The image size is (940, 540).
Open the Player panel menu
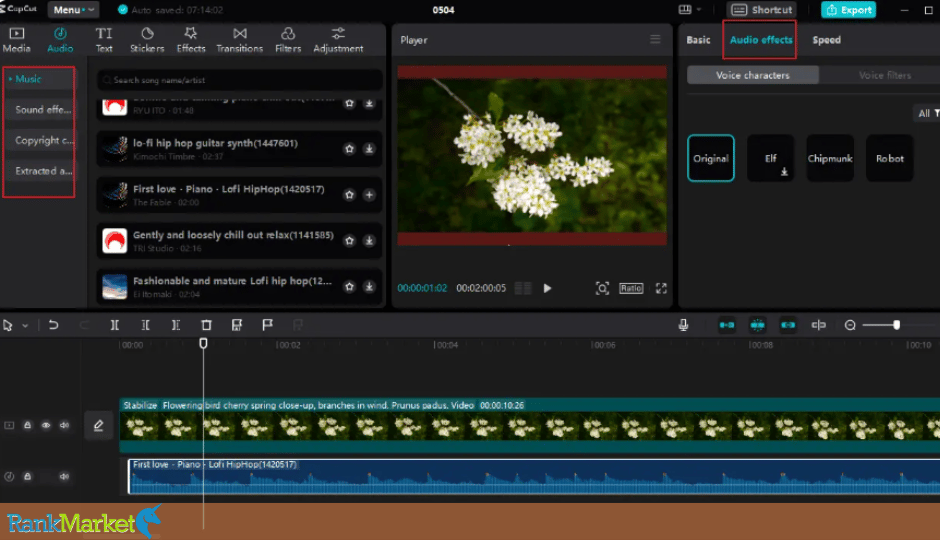tap(655, 40)
